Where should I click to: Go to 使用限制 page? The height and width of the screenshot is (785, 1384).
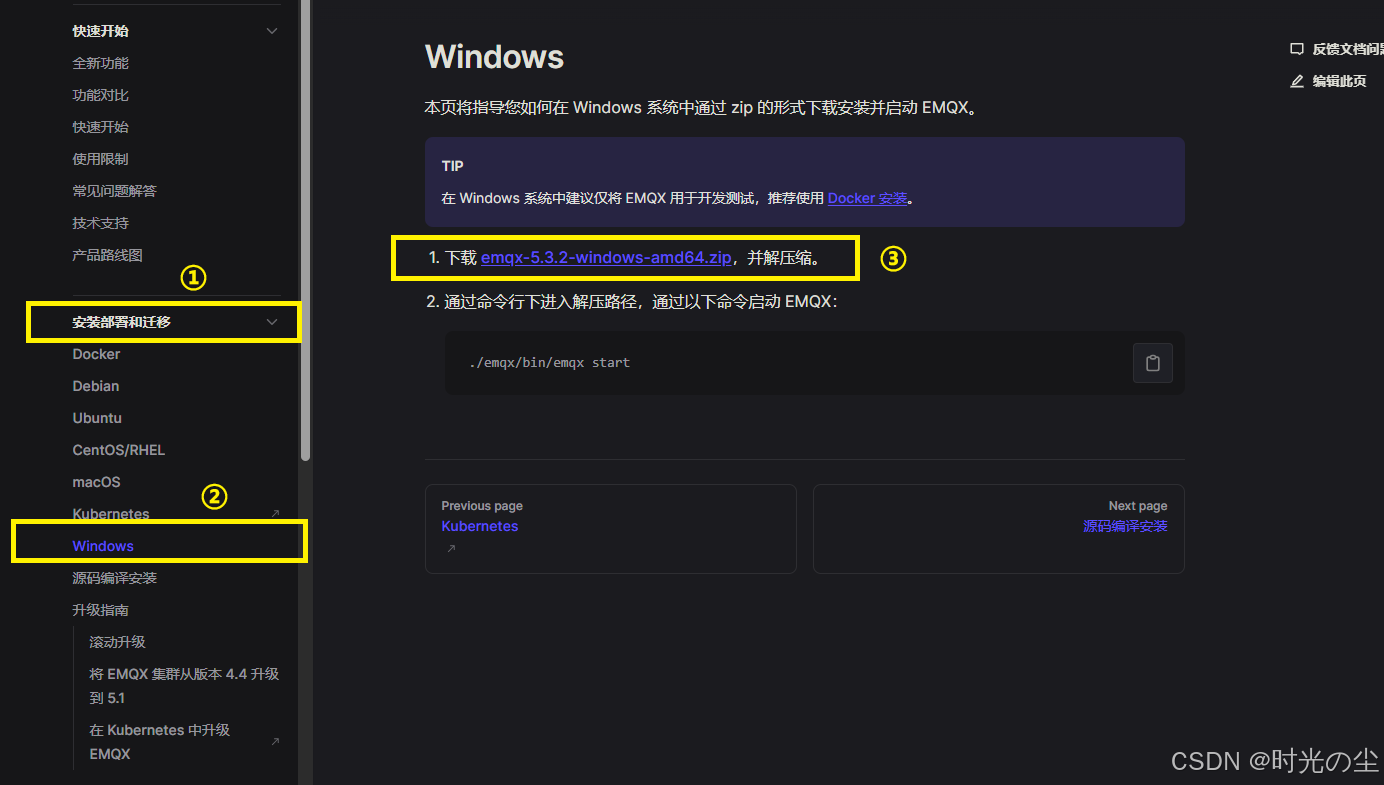click(x=100, y=159)
